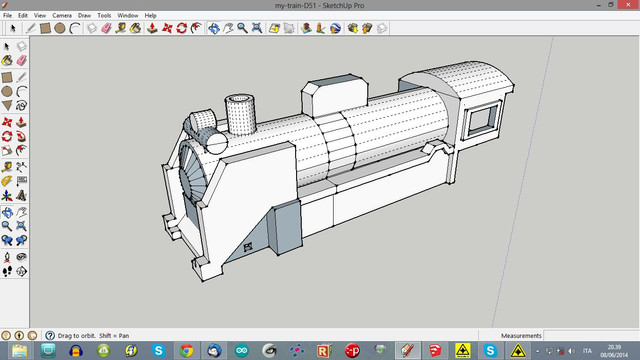The width and height of the screenshot is (640, 360).
Task: Select the Rectangle tool in Large Tool Set
Action: [x=7, y=77]
